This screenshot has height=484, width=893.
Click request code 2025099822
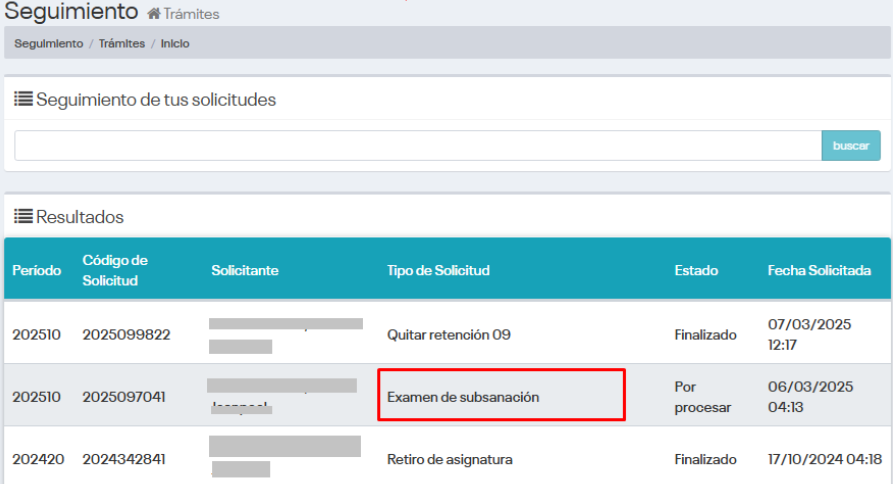pyautogui.click(x=126, y=335)
